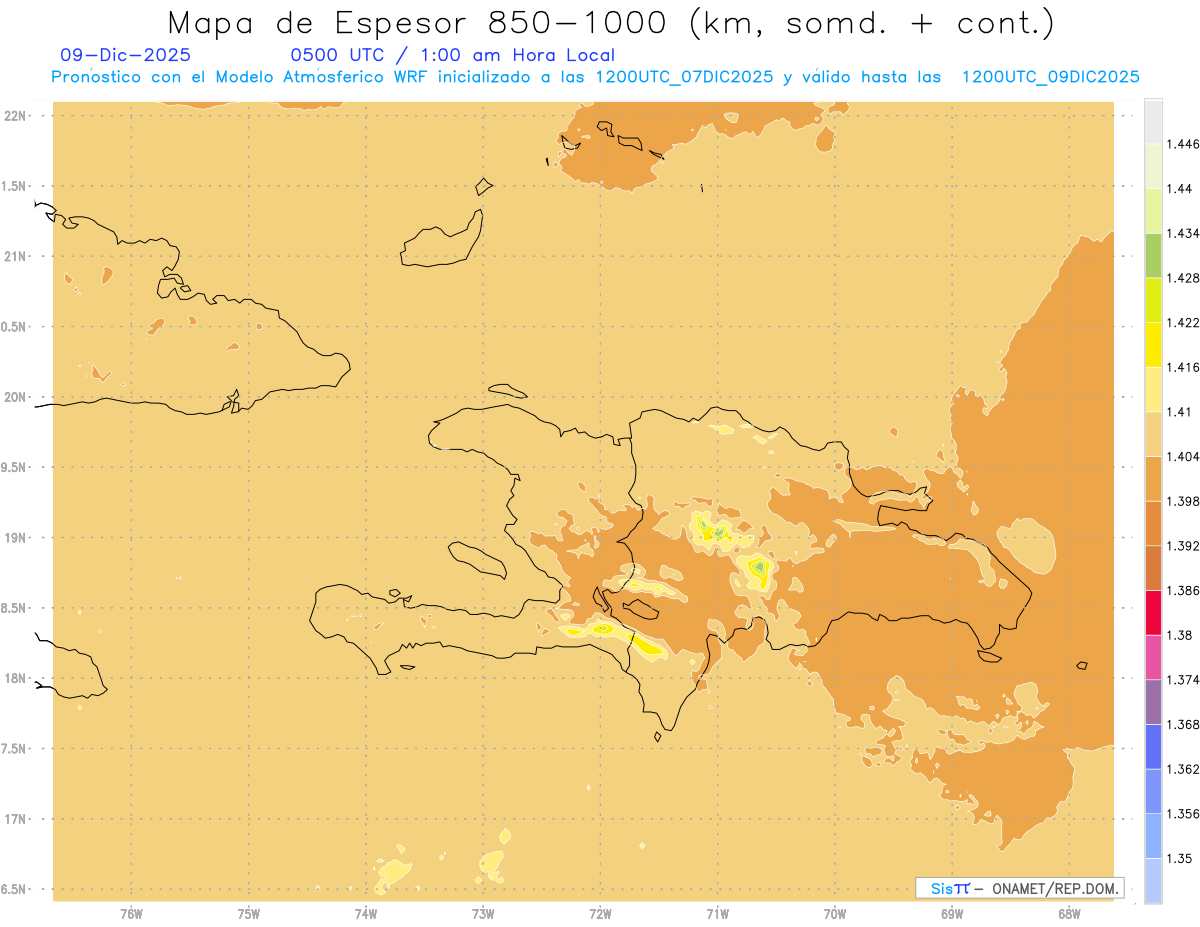Click the 71W longitude label

coord(717,913)
